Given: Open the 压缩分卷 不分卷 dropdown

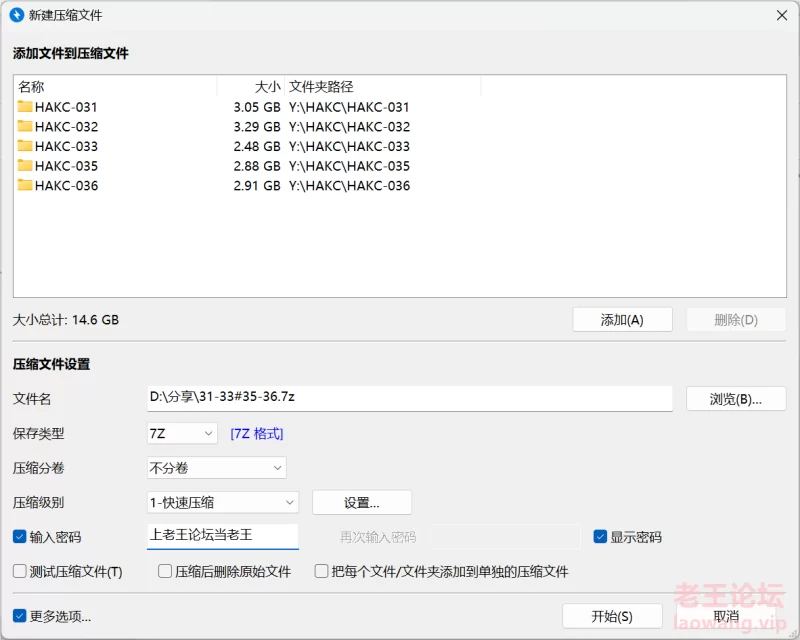Looking at the screenshot, I should 217,468.
